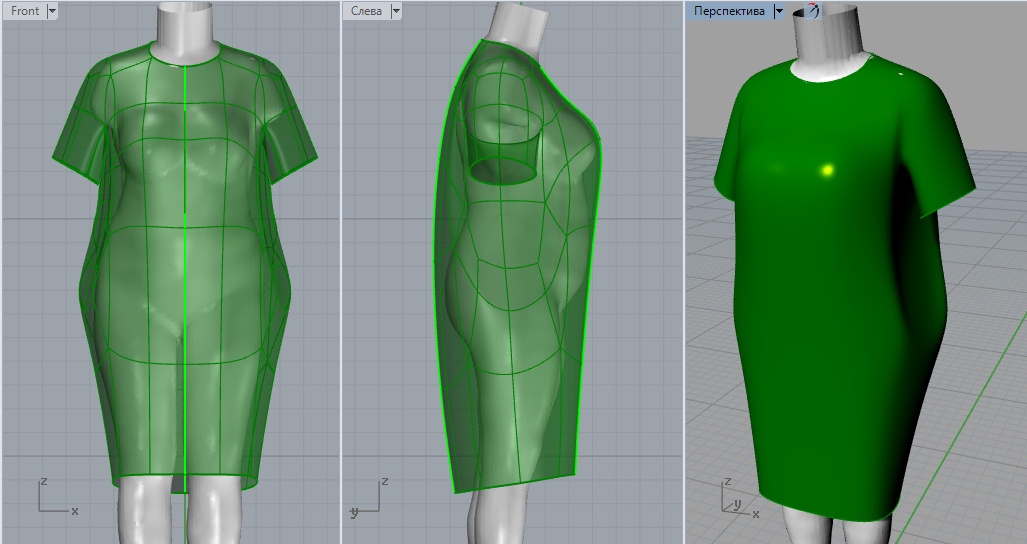1027x544 pixels.
Task: Click the Front viewport title label
Action: pos(25,11)
